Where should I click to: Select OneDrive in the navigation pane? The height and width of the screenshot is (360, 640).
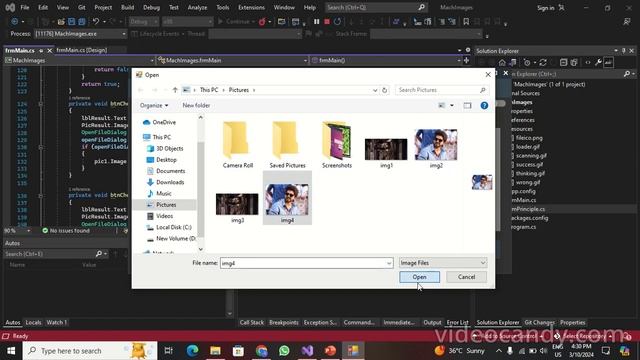(x=164, y=122)
